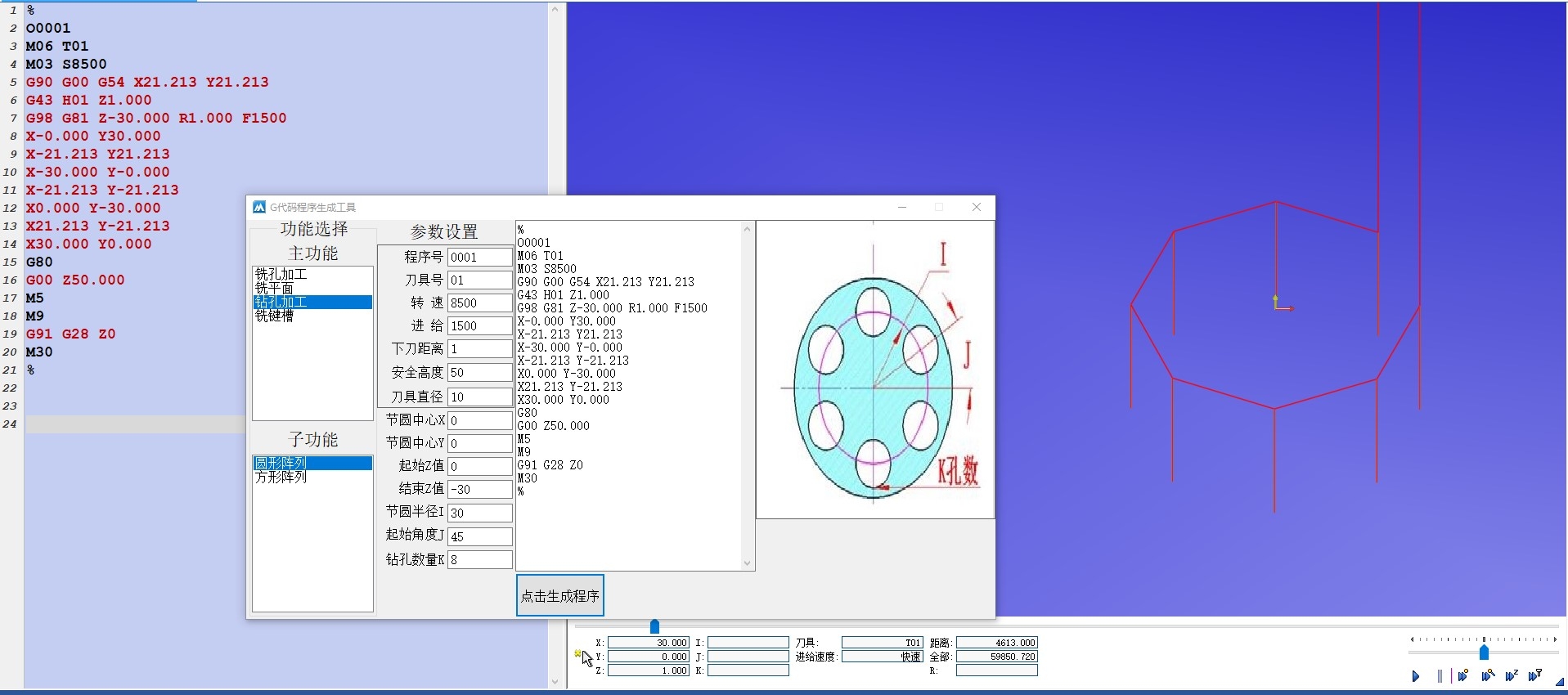Click the blue corner triangle expander
The height and width of the screenshot is (695, 1568).
pyautogui.click(x=1559, y=682)
